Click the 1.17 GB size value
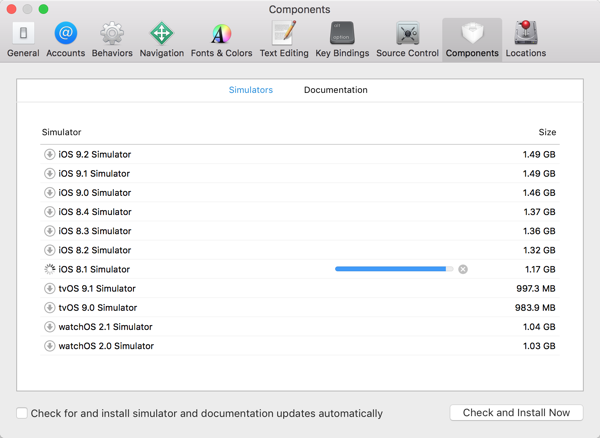This screenshot has width=600, height=438. pyautogui.click(x=540, y=269)
